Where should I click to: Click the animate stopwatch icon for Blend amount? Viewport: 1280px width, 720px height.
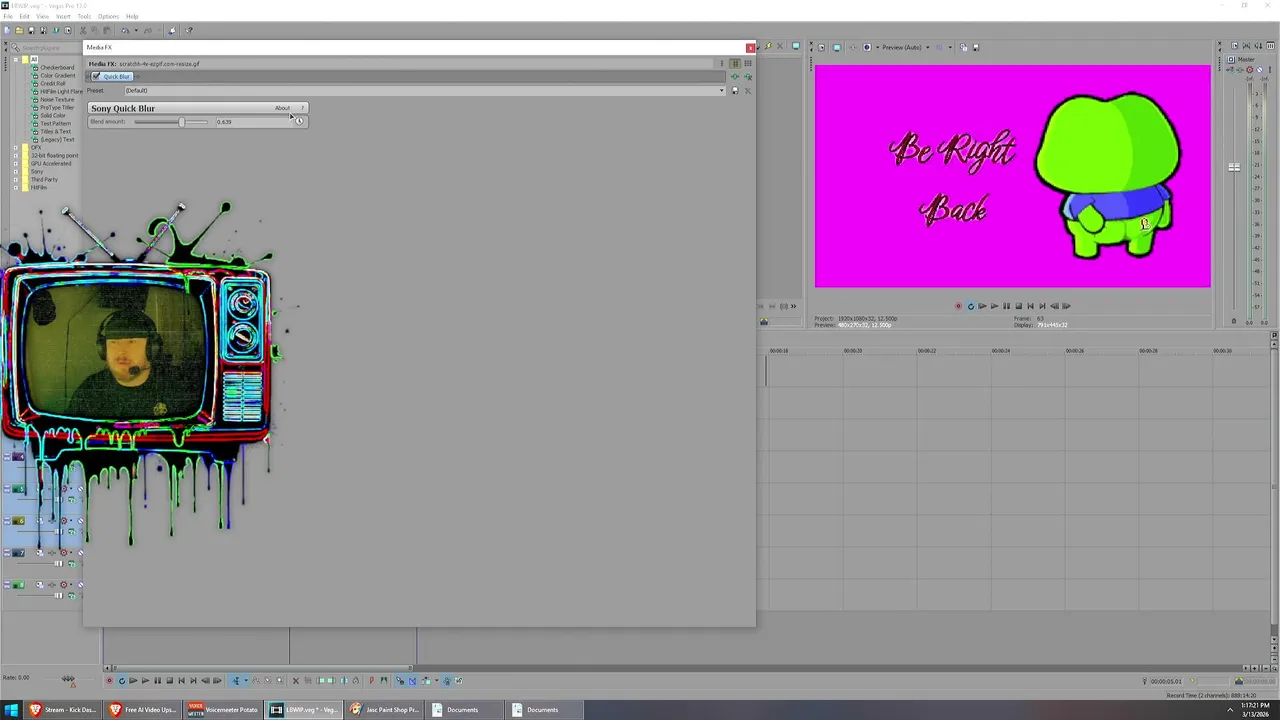(x=298, y=121)
